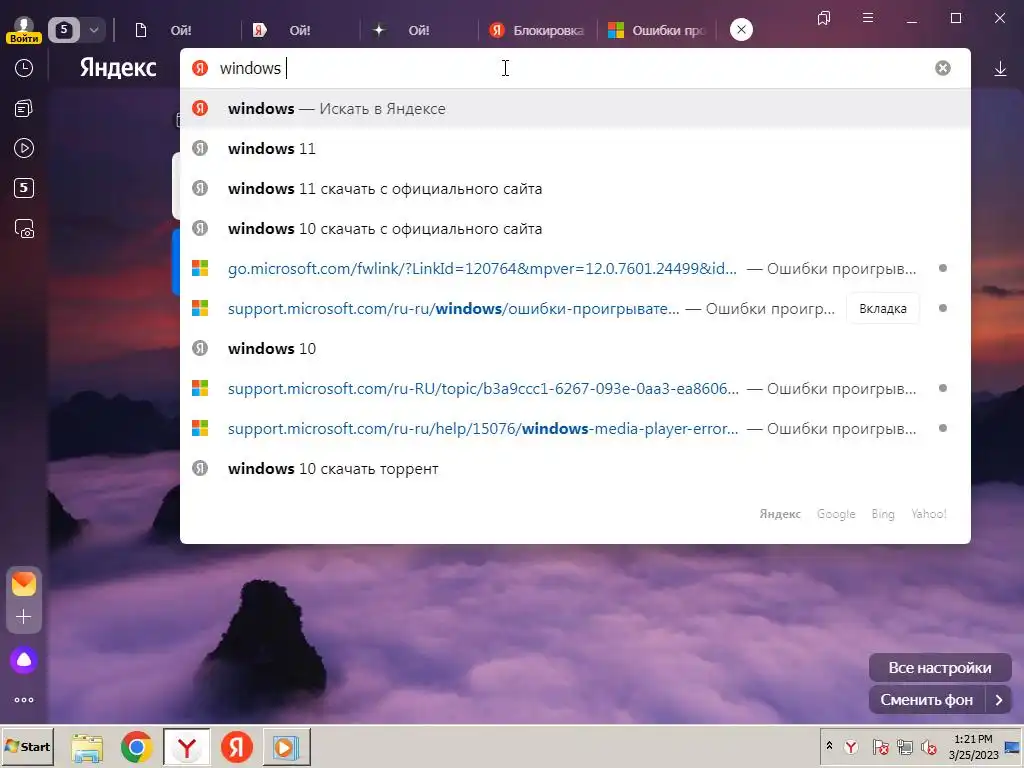Open support.microsoft.com/ru-ru/windows suggestion

575,308
